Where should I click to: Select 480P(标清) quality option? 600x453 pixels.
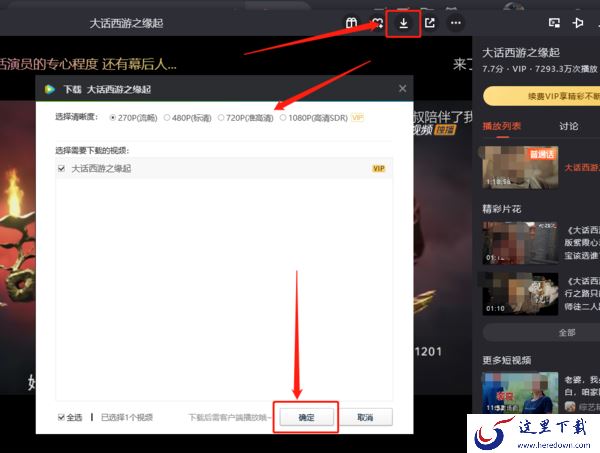point(188,118)
